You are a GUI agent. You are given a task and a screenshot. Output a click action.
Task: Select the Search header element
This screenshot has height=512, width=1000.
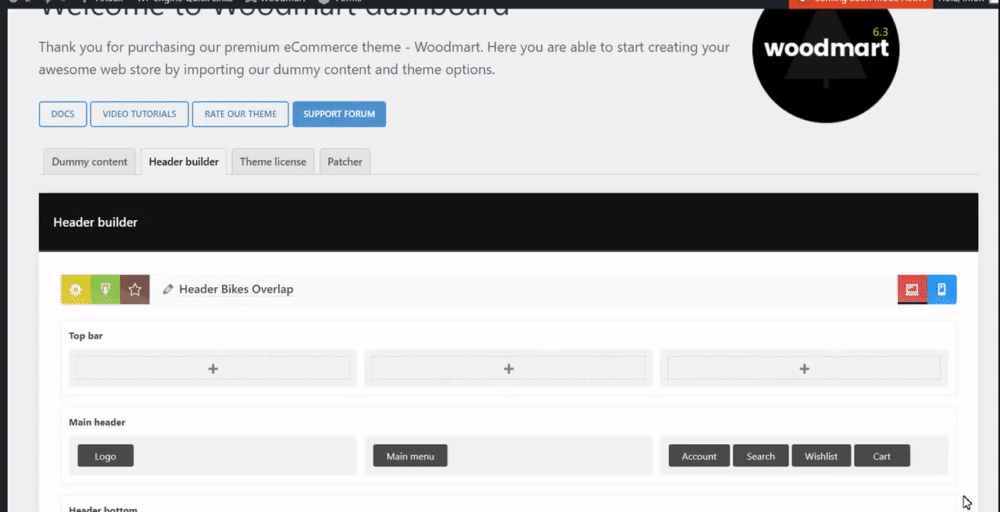pyautogui.click(x=761, y=456)
